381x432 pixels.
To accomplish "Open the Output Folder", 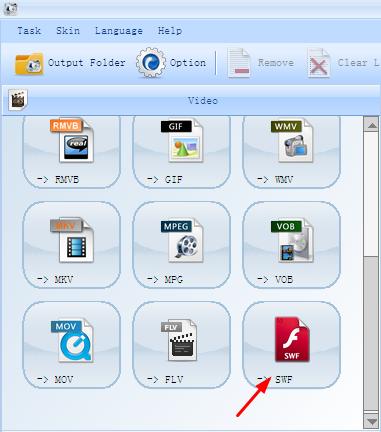I will [70, 63].
